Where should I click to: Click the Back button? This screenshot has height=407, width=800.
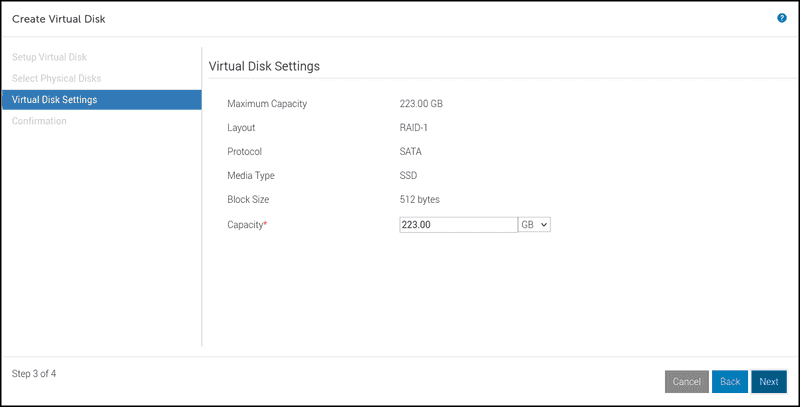(729, 381)
